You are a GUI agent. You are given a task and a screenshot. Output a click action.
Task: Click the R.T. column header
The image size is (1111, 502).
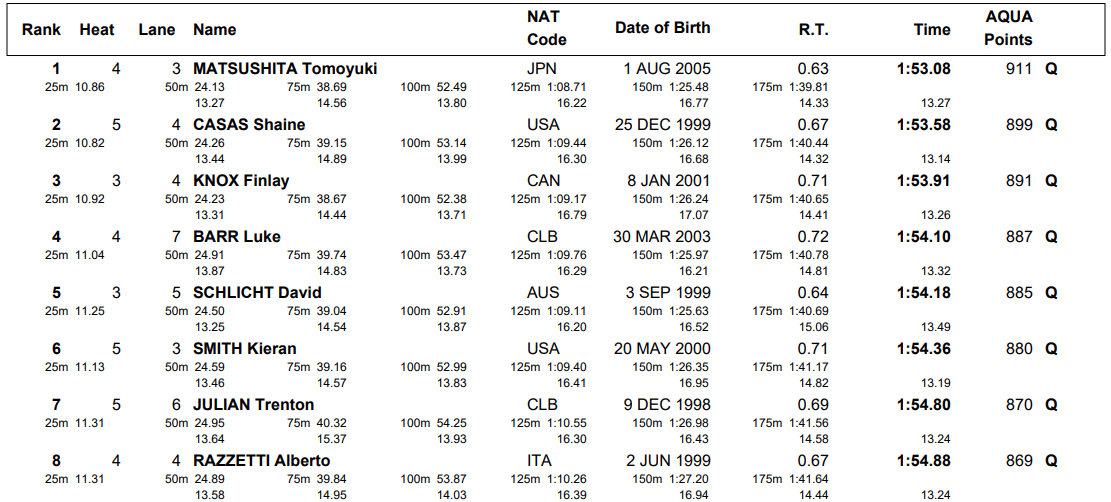click(x=813, y=30)
